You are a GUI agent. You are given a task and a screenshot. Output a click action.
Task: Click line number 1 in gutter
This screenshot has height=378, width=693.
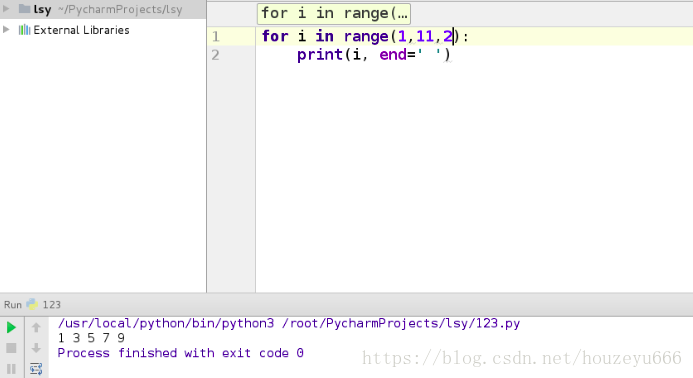click(x=216, y=36)
